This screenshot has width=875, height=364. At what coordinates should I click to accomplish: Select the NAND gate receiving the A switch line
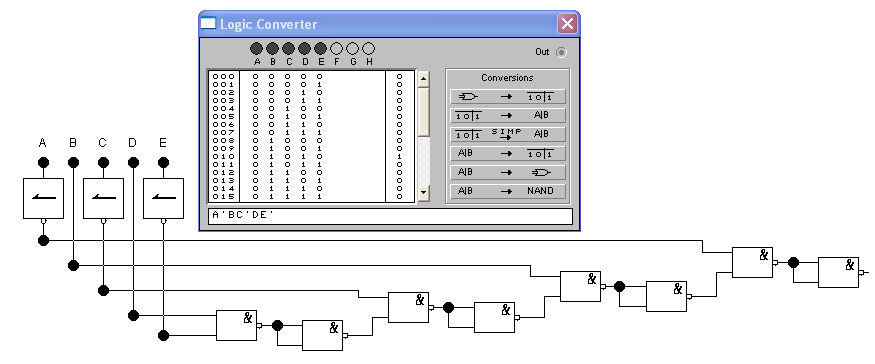point(753,262)
